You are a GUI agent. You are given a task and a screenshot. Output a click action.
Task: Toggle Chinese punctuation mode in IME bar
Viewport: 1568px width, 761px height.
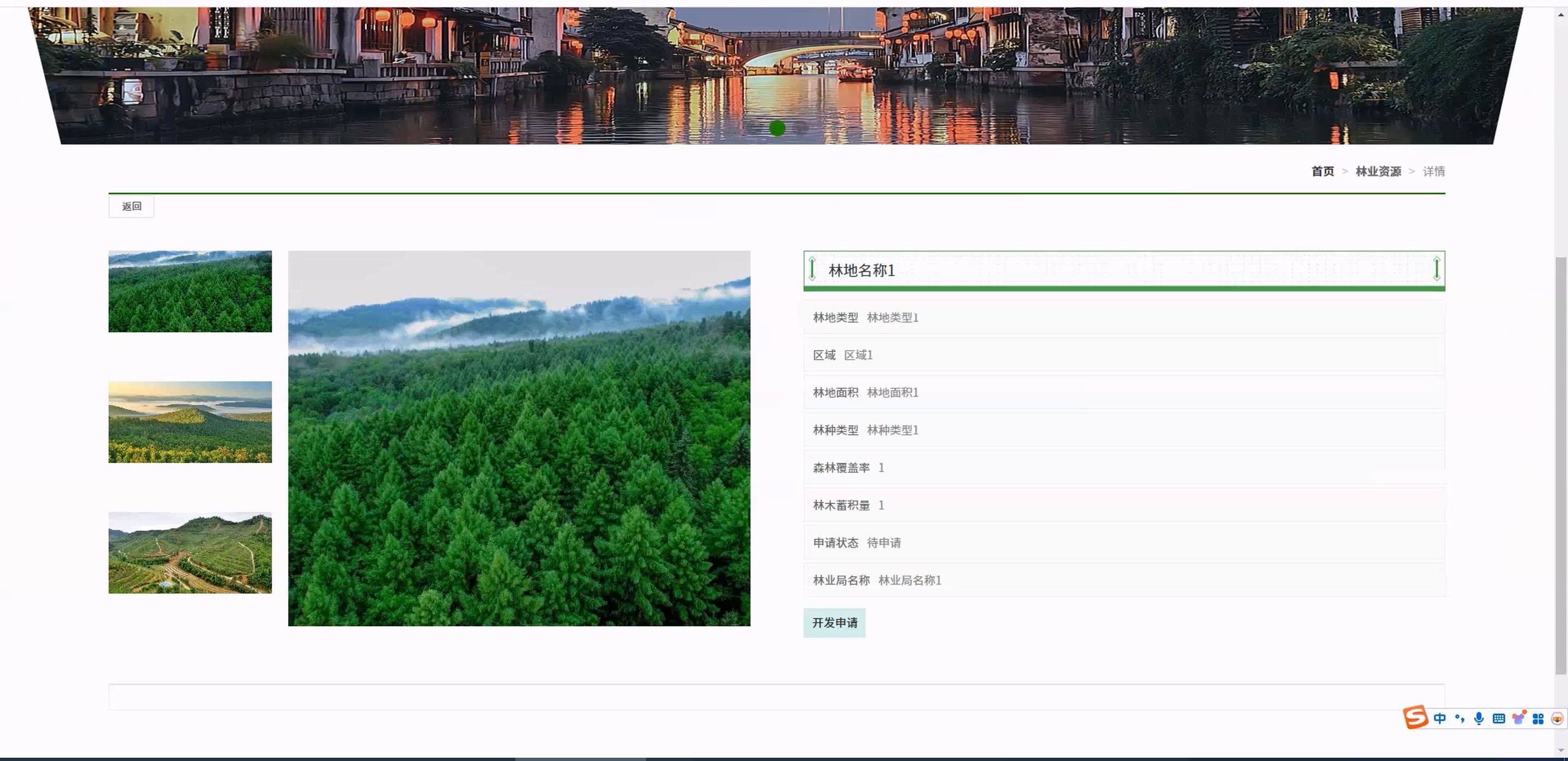point(1460,718)
